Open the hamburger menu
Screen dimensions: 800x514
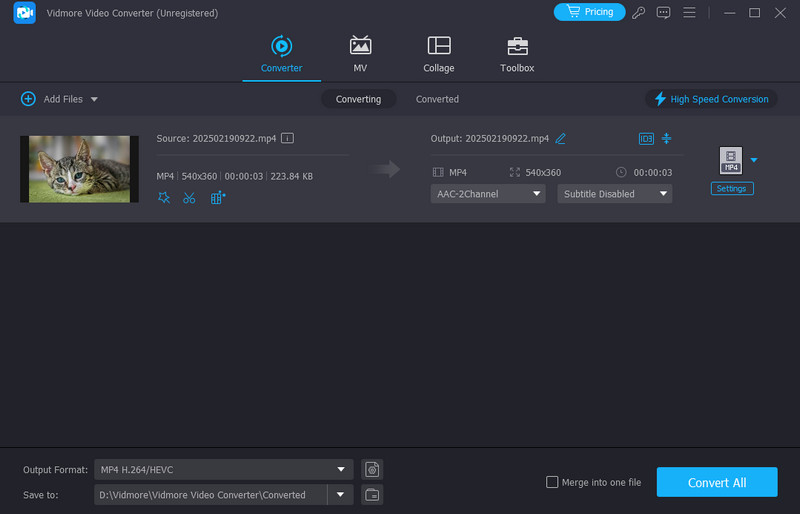point(689,12)
